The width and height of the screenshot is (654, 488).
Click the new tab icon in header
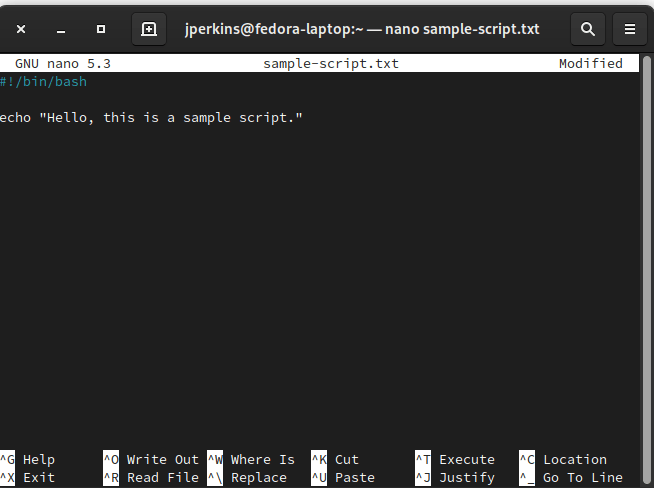tap(149, 29)
